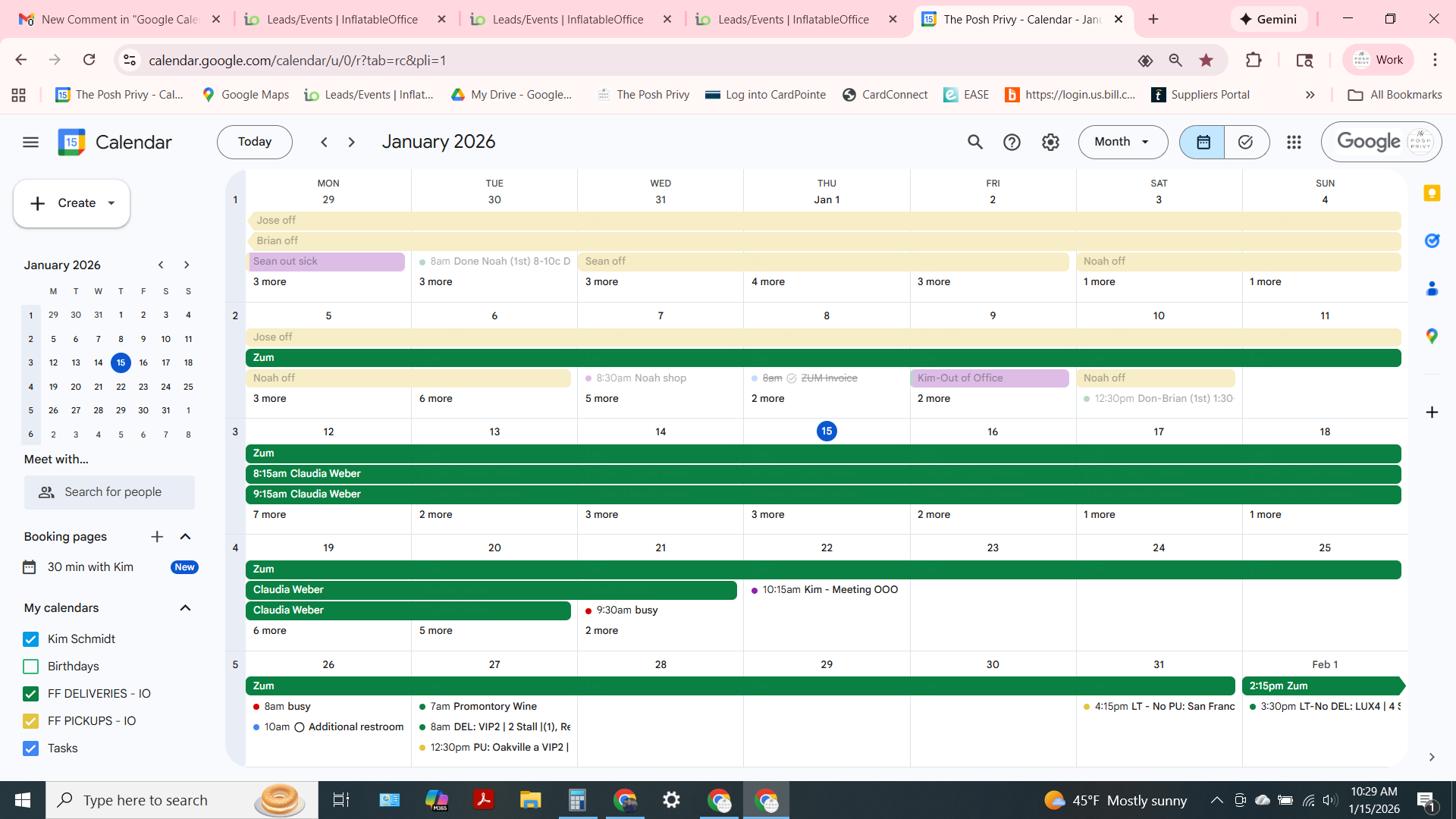The width and height of the screenshot is (1456, 819).
Task: Add a new booking page
Action: click(157, 537)
